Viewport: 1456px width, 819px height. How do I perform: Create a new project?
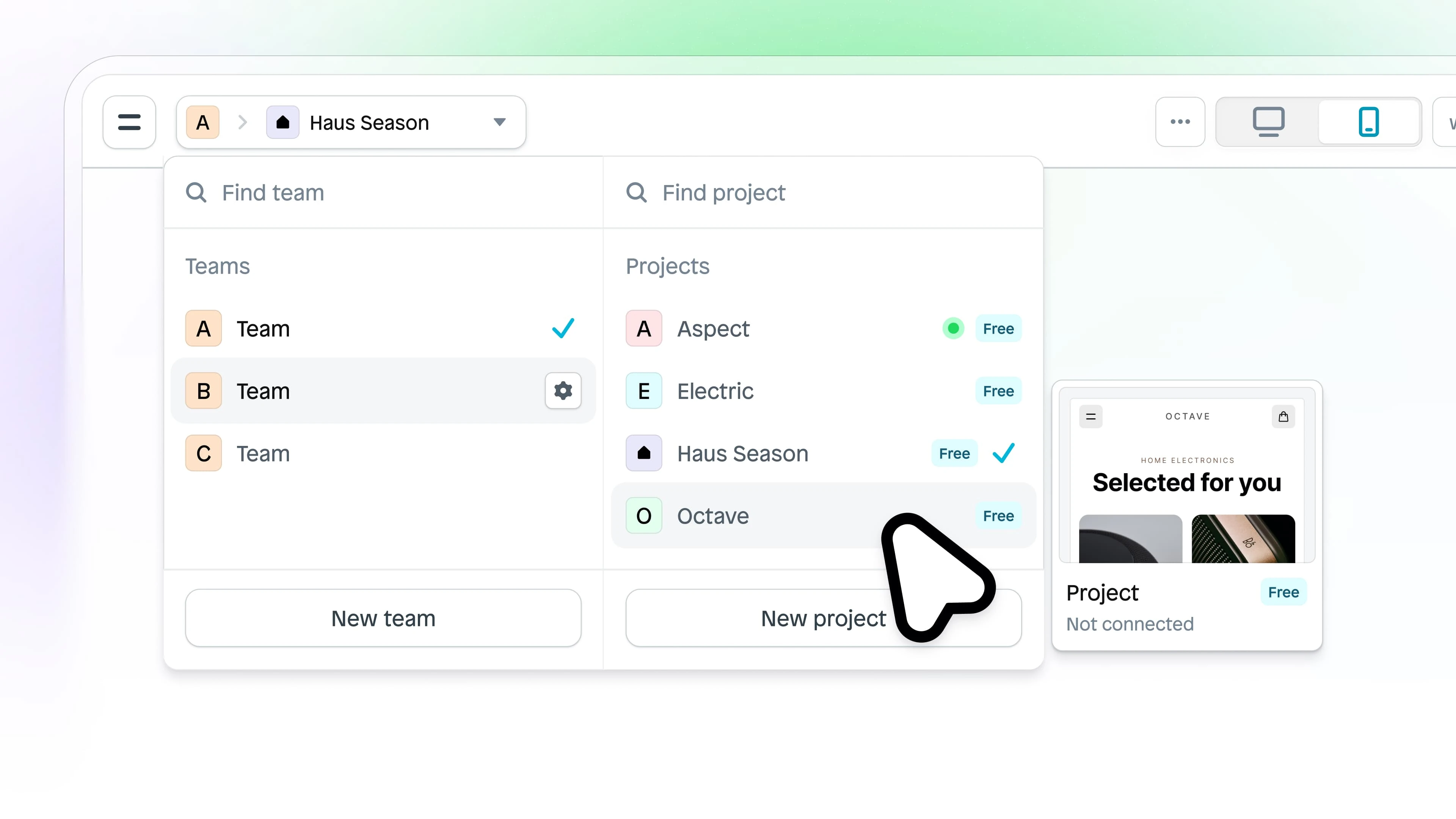pyautogui.click(x=824, y=618)
